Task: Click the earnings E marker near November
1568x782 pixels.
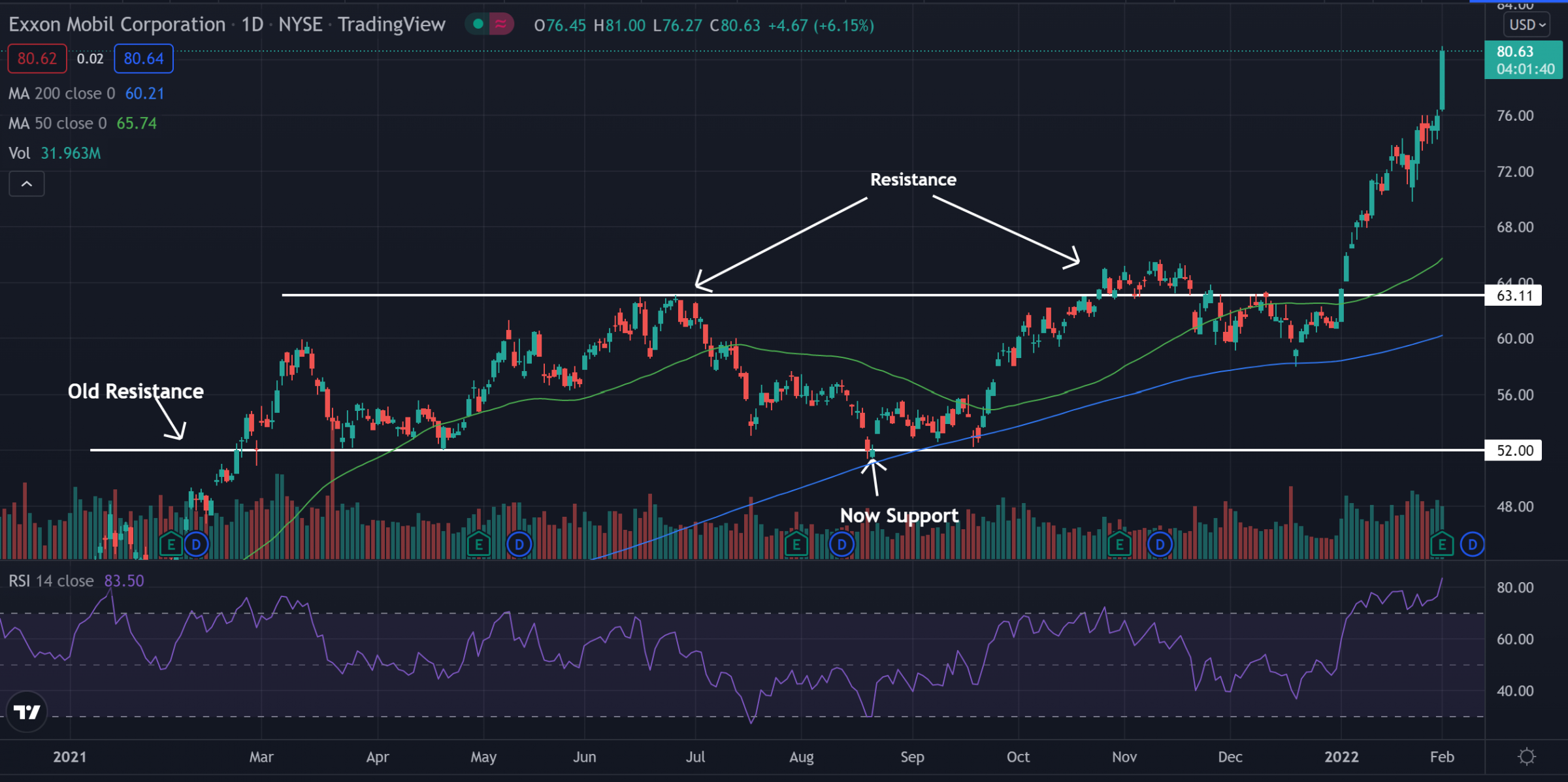Action: (x=1120, y=544)
